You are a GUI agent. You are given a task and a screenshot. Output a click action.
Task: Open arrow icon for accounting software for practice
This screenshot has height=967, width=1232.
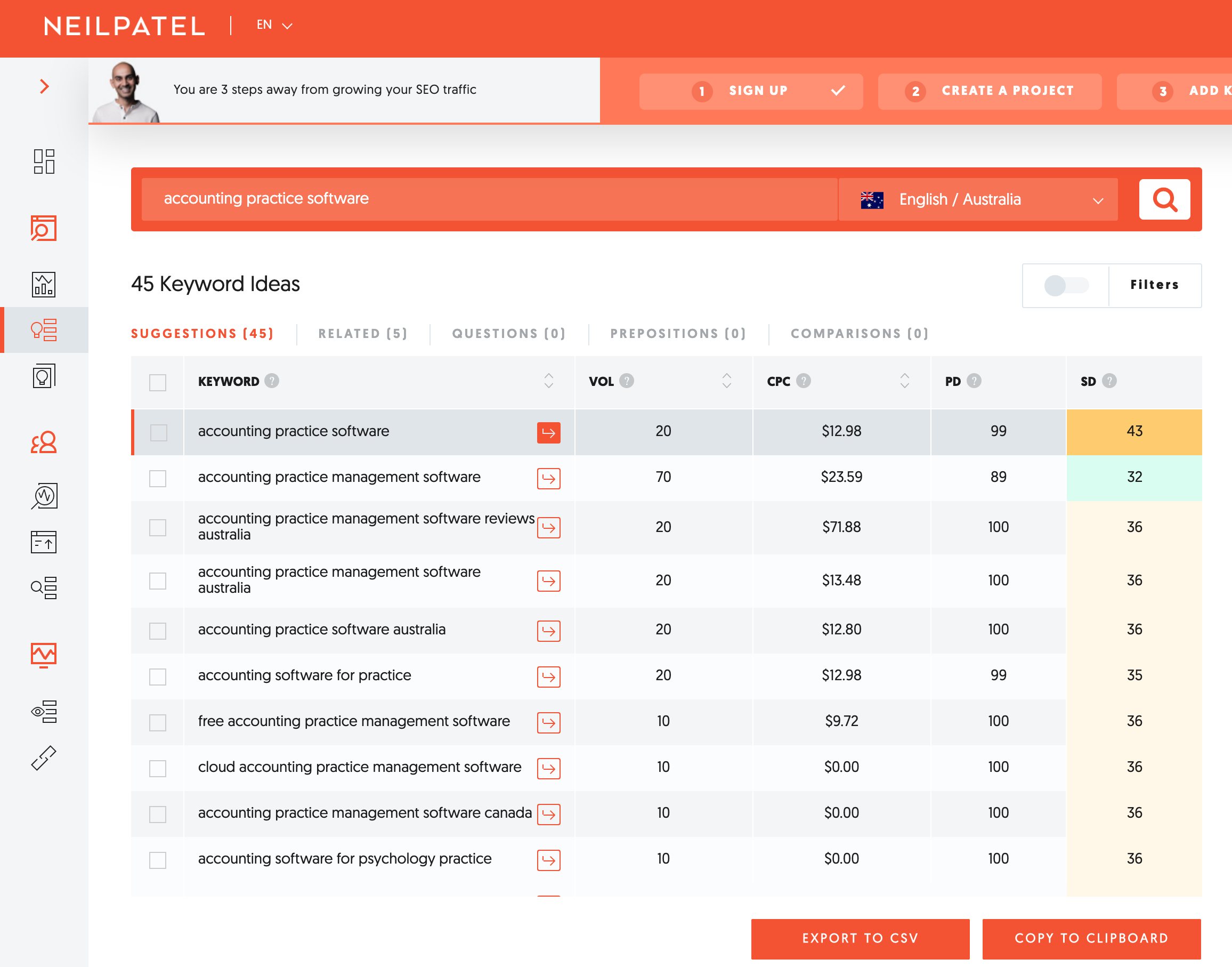[548, 676]
